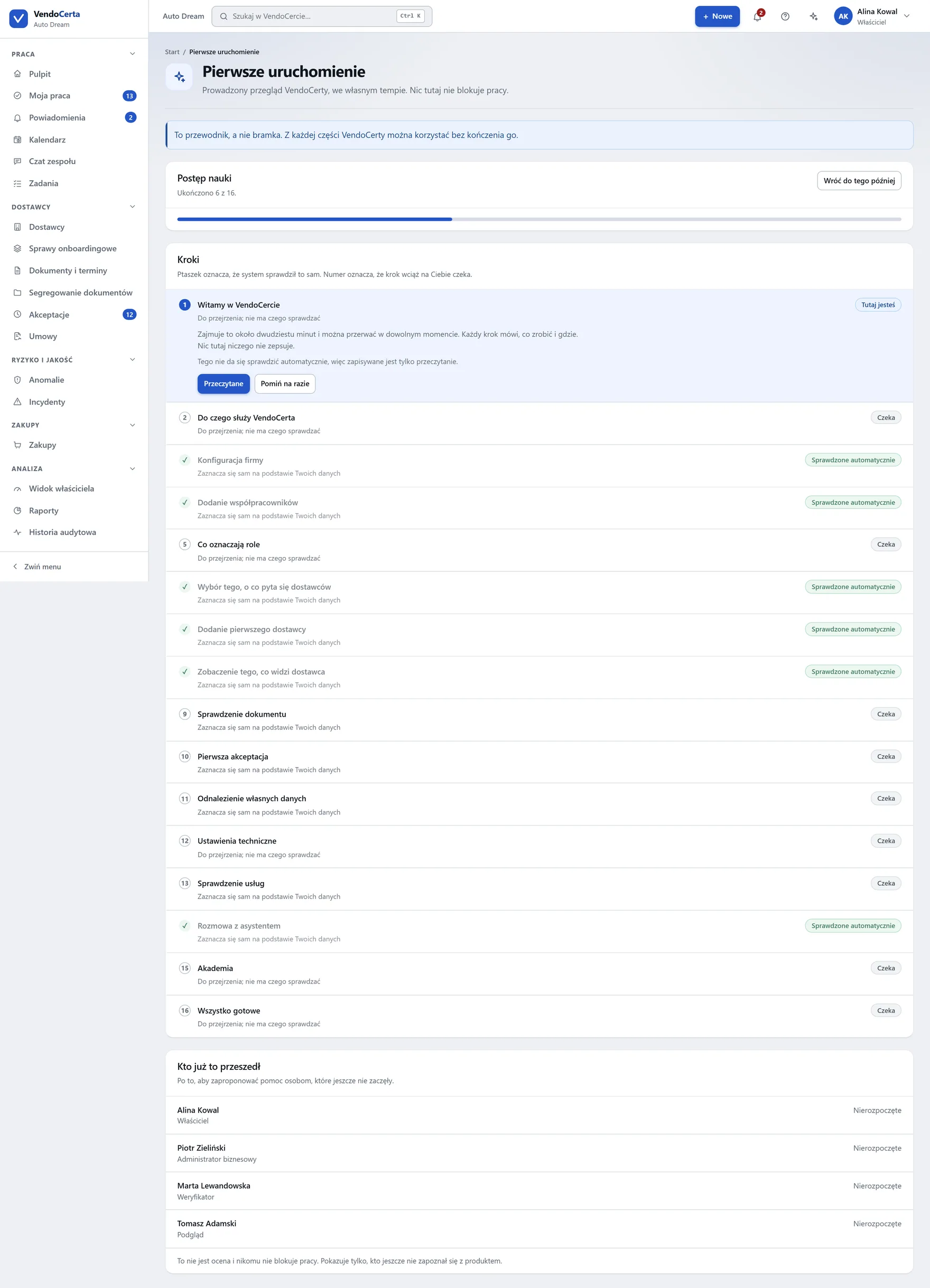Click Pomiń na razie button

[x=285, y=384]
